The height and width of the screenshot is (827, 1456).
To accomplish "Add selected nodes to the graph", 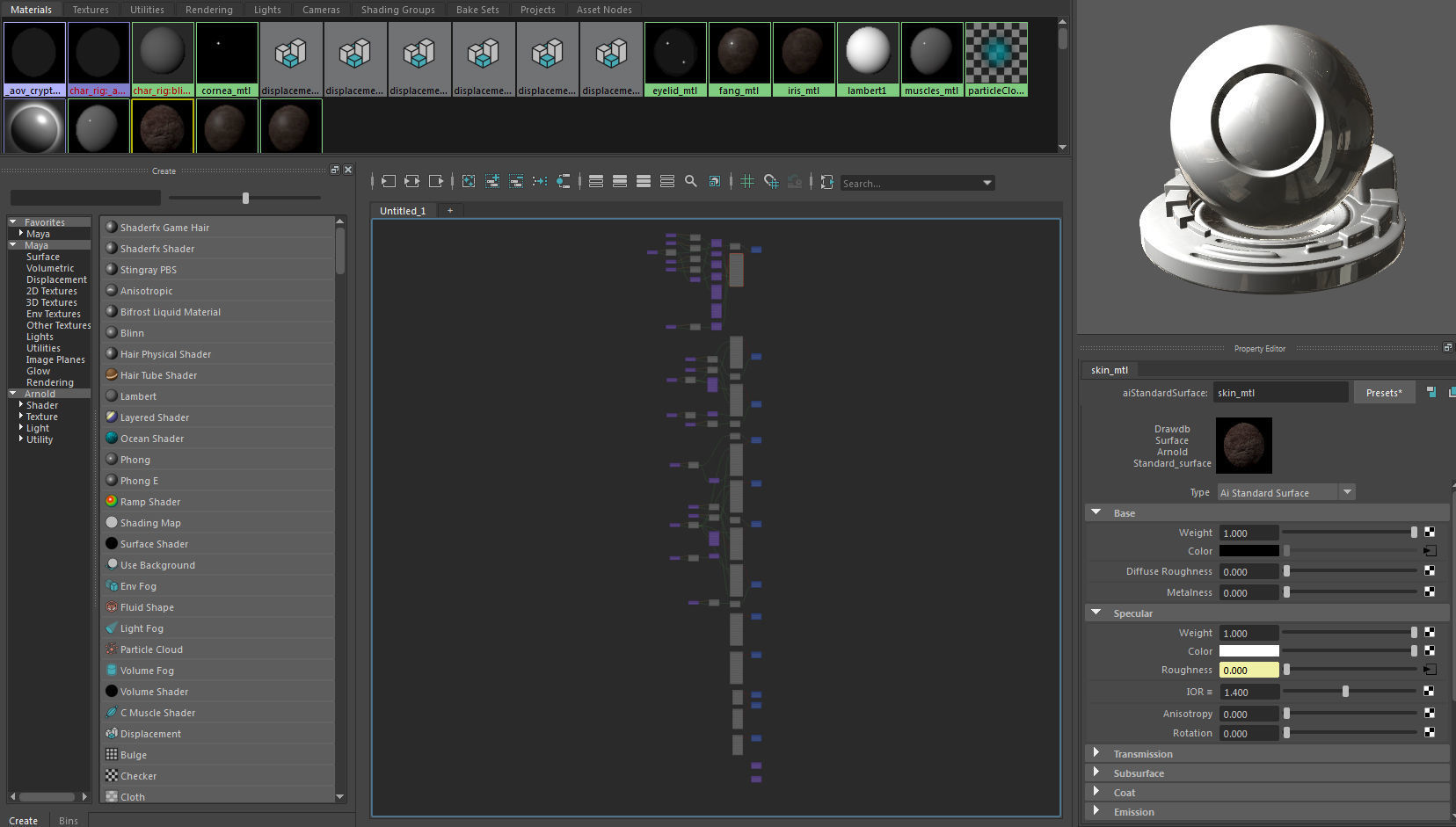I will (492, 181).
